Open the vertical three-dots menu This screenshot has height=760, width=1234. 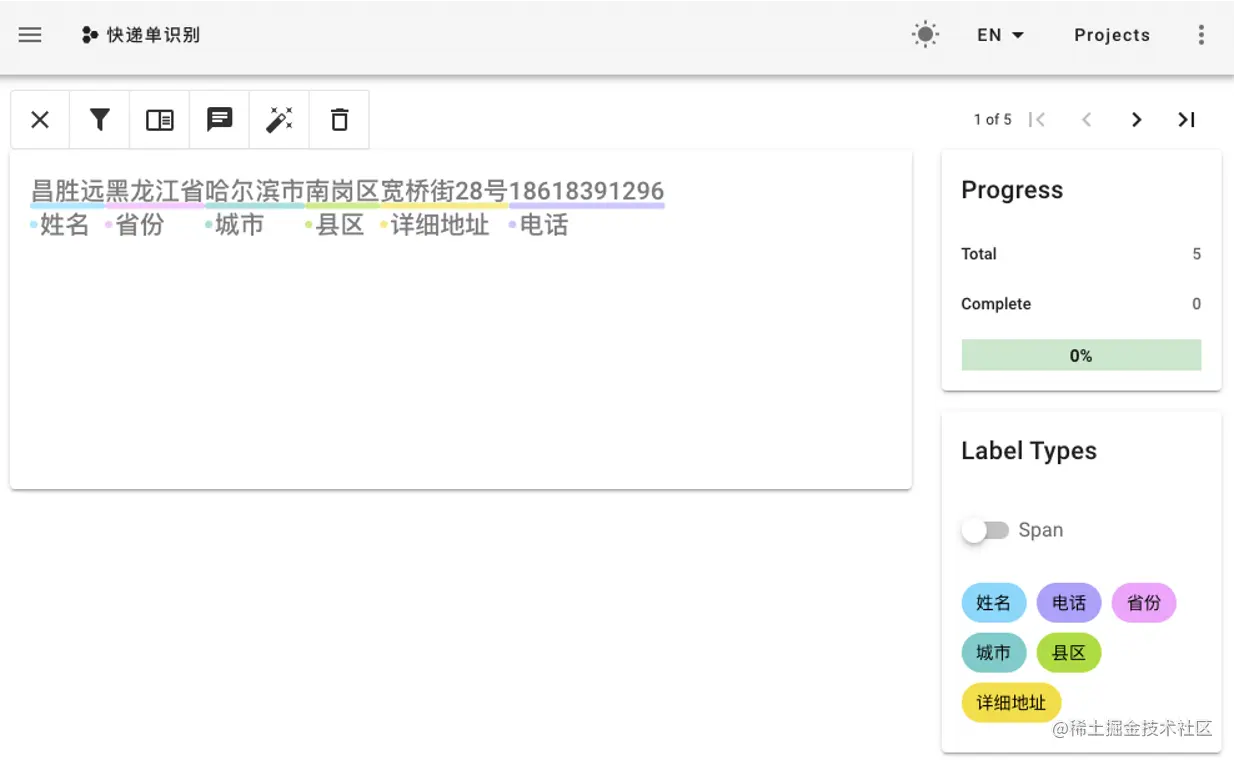coord(1201,35)
